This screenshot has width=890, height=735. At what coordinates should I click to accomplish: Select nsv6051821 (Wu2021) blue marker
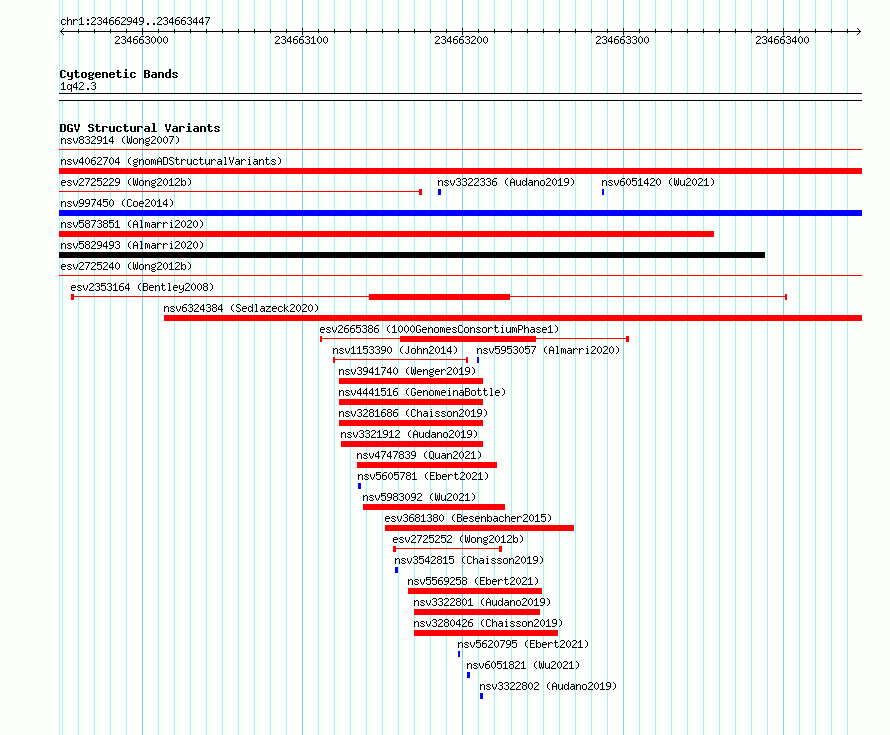point(468,675)
